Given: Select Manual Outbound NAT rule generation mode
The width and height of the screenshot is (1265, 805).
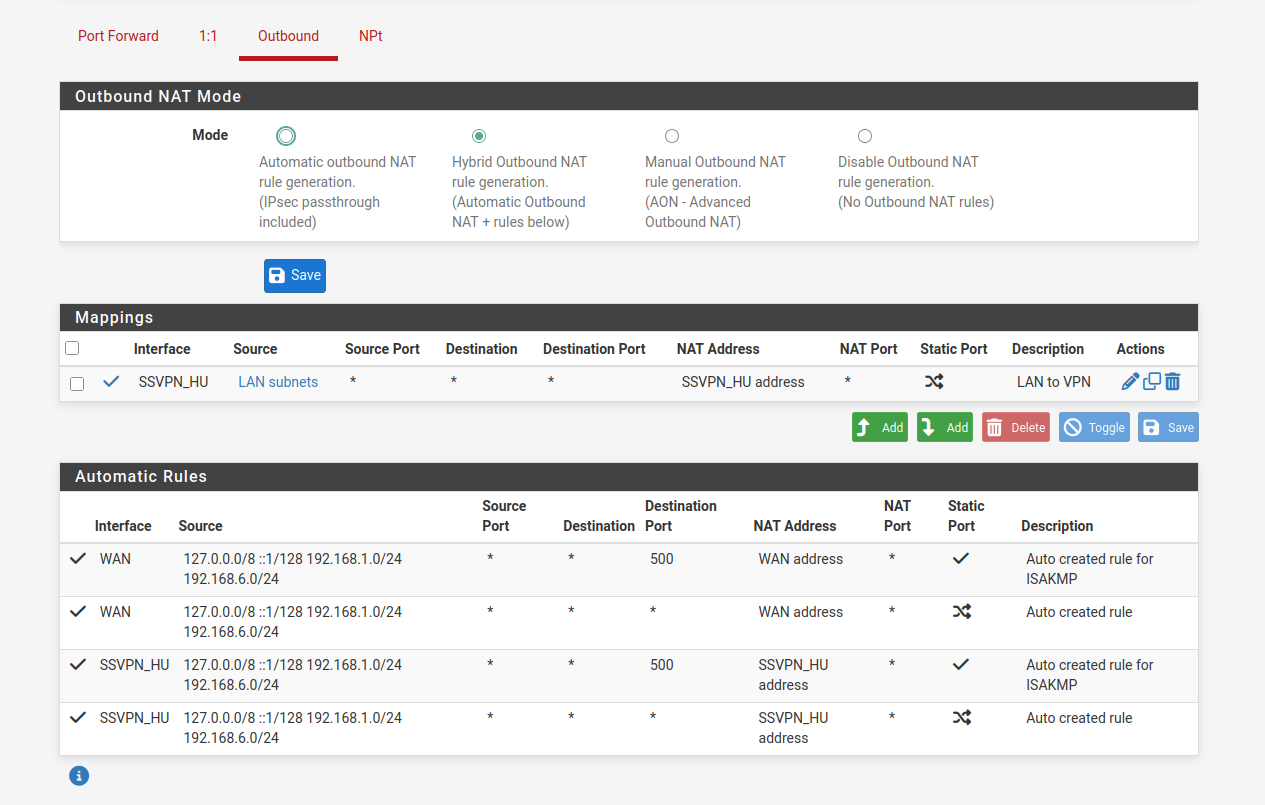Looking at the screenshot, I should pos(672,136).
